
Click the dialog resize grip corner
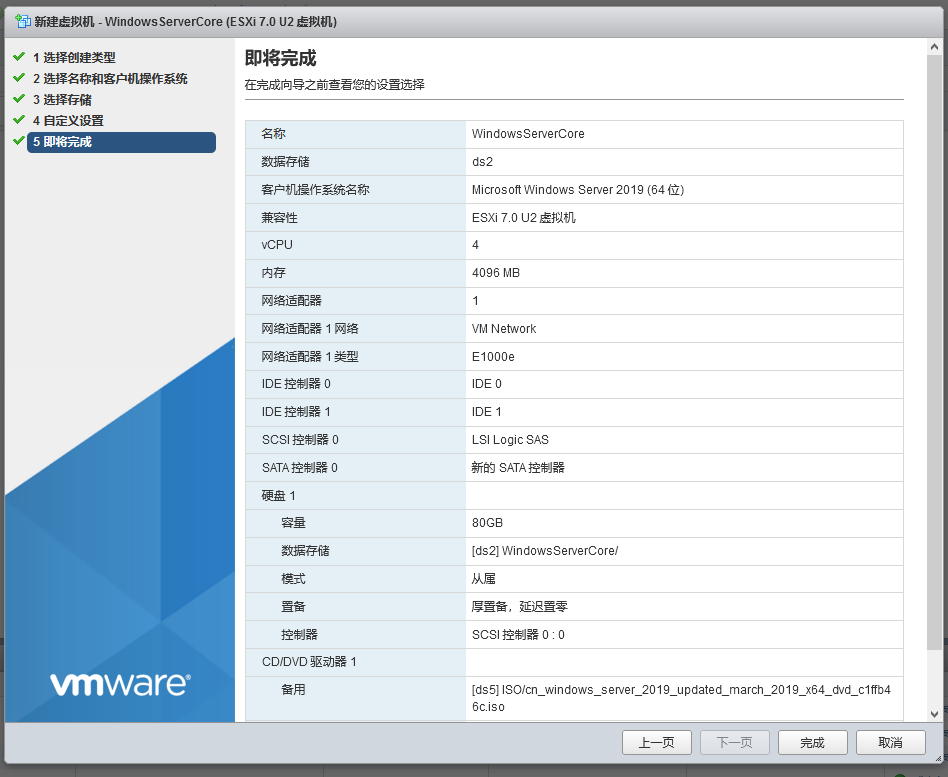point(938,758)
